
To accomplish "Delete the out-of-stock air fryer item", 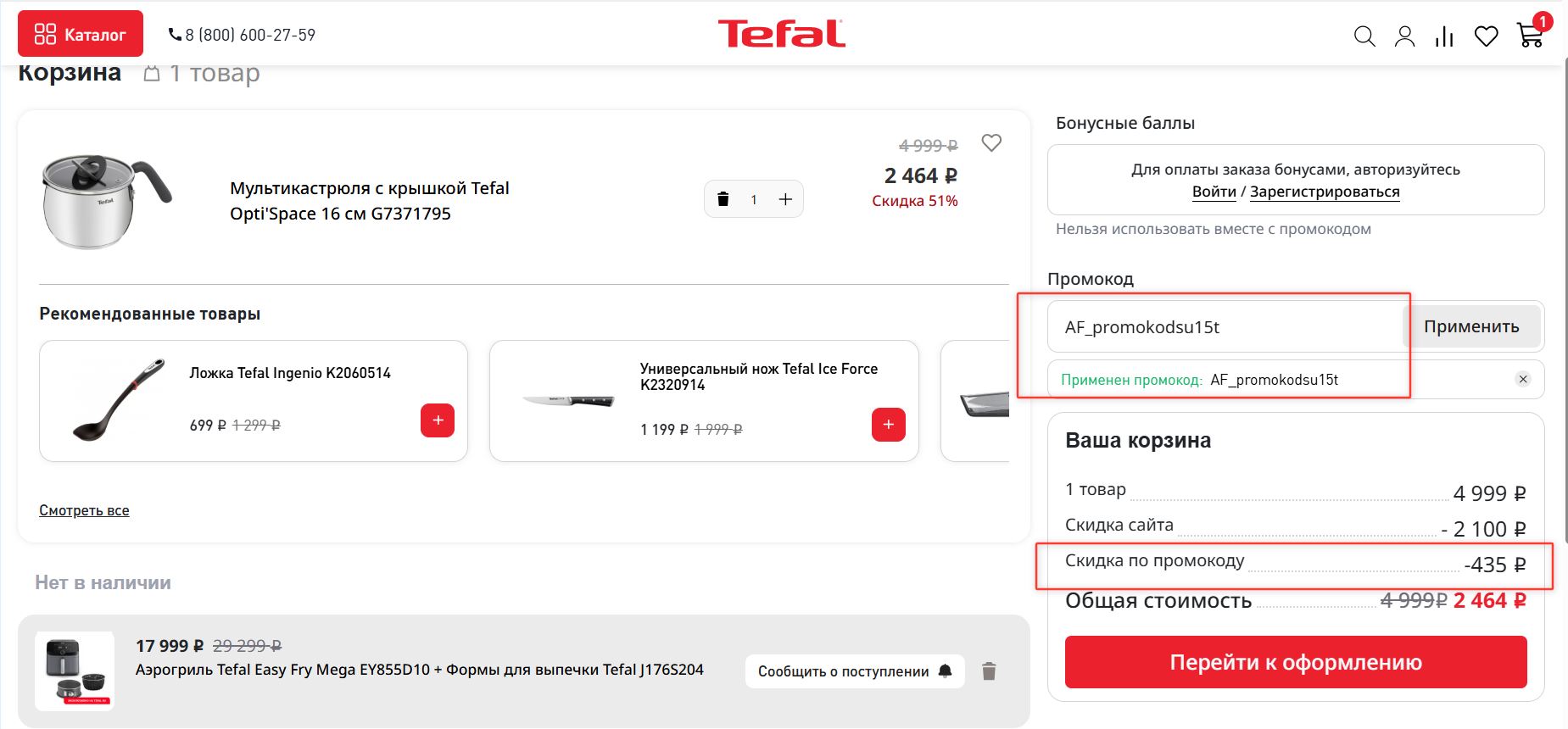I will [x=988, y=671].
